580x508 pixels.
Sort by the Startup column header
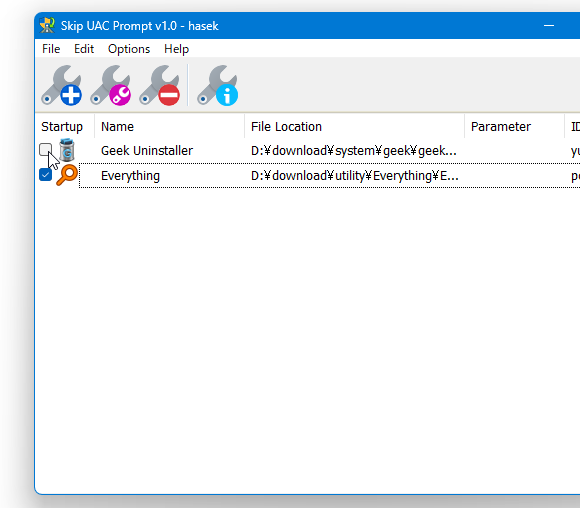[65, 127]
